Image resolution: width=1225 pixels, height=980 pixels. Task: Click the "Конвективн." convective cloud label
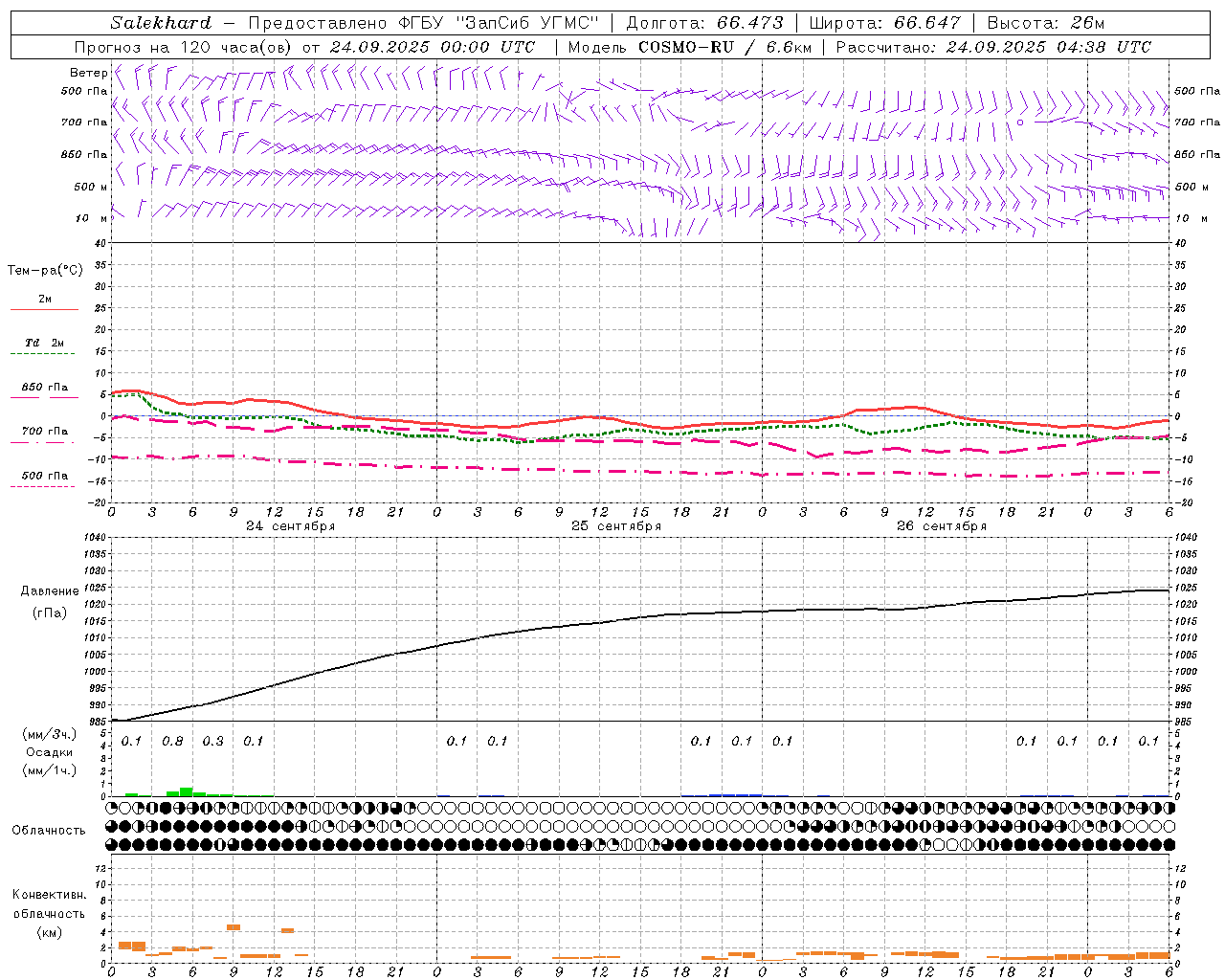coord(49,895)
